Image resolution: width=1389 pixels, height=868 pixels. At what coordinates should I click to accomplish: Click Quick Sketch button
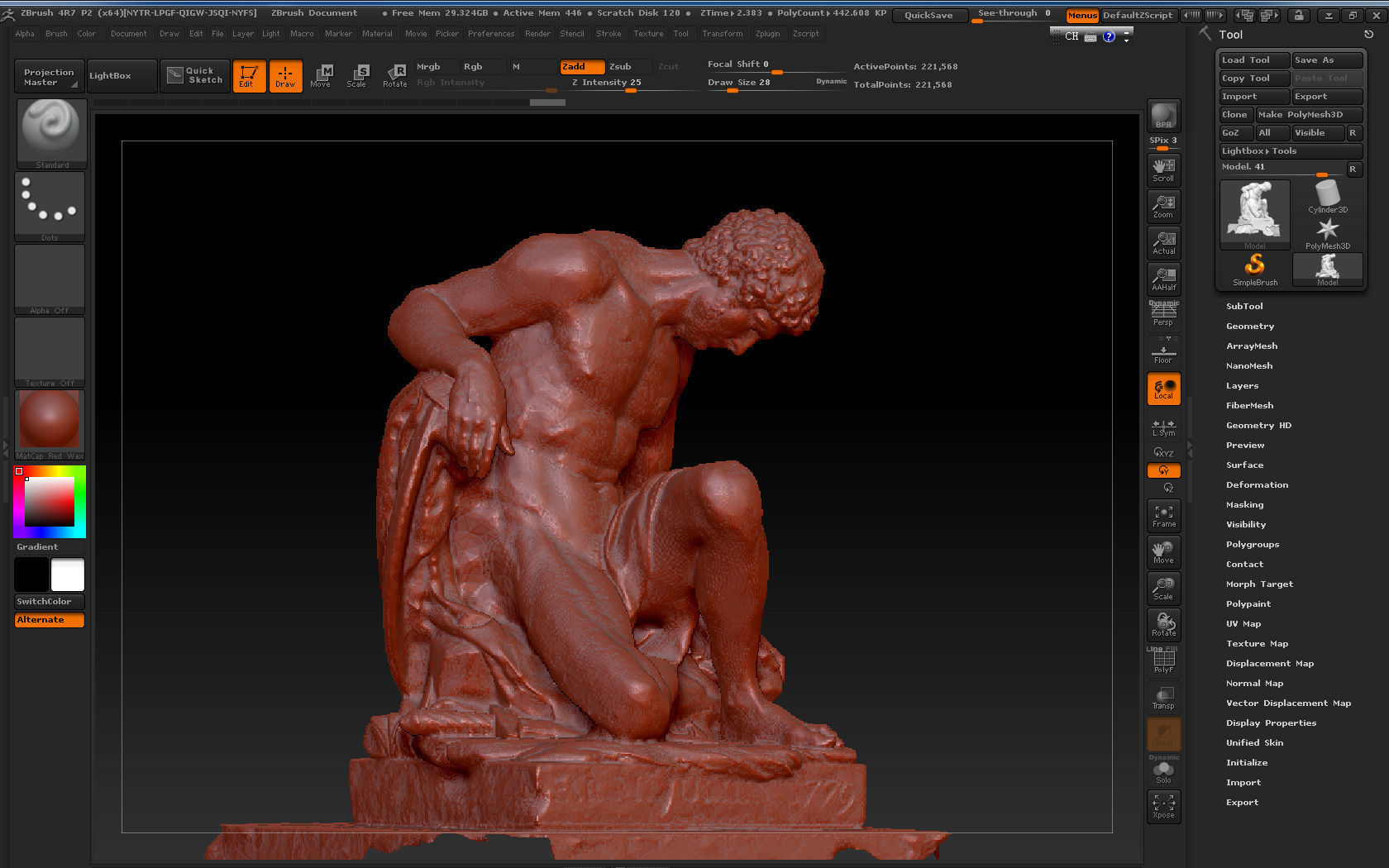pos(195,76)
